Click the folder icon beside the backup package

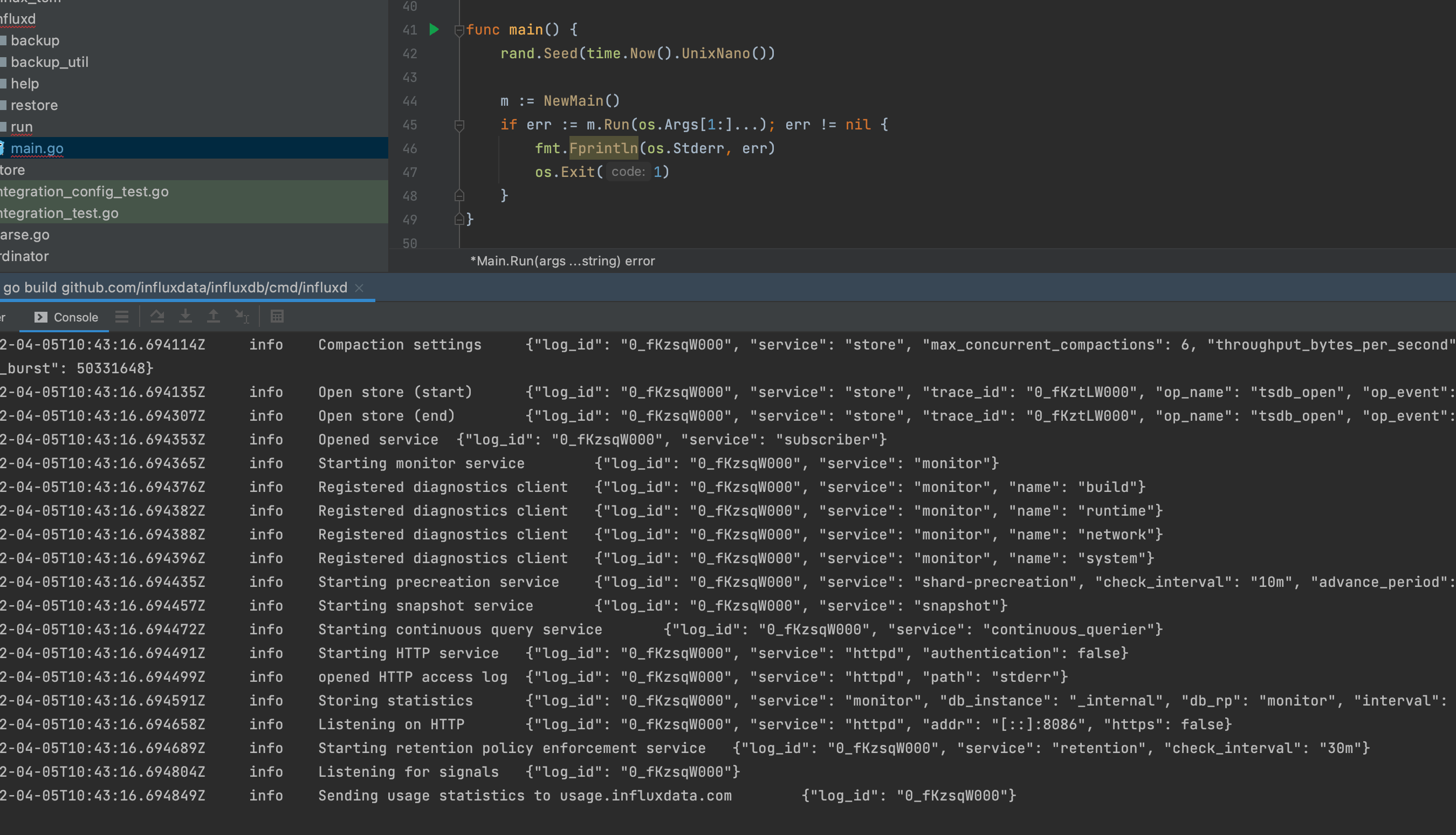[x=4, y=40]
